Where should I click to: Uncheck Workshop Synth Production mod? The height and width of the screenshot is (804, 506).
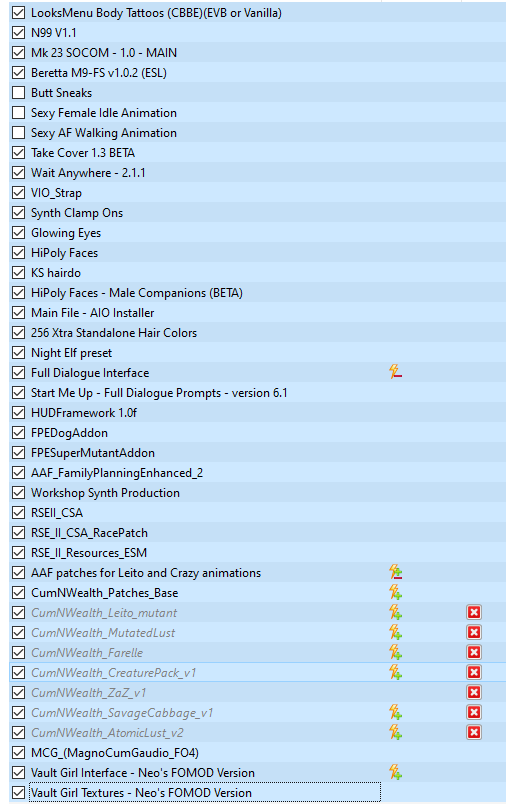point(18,493)
